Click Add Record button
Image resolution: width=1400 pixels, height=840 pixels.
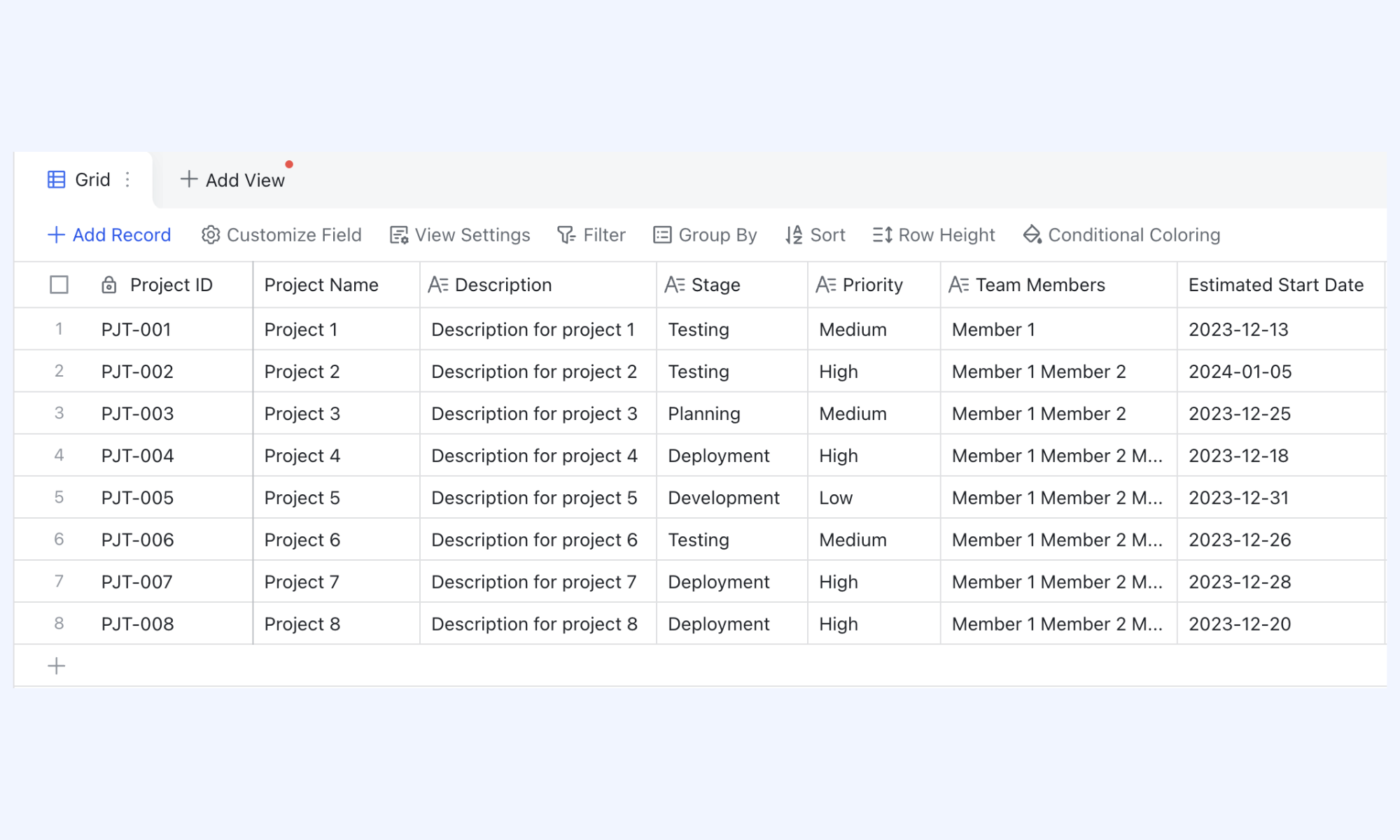click(109, 235)
